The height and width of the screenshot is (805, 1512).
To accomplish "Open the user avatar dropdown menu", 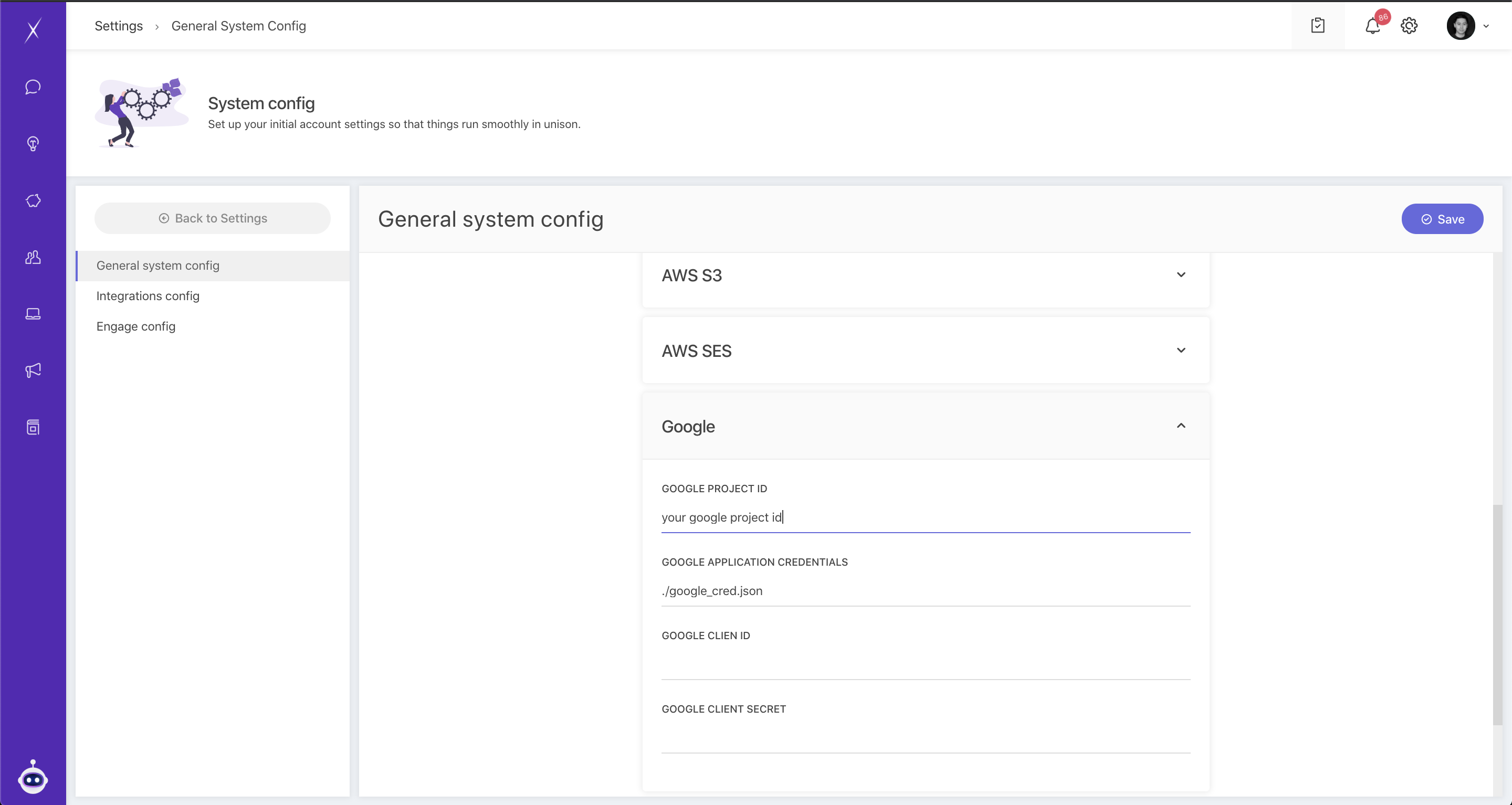I will click(1467, 26).
